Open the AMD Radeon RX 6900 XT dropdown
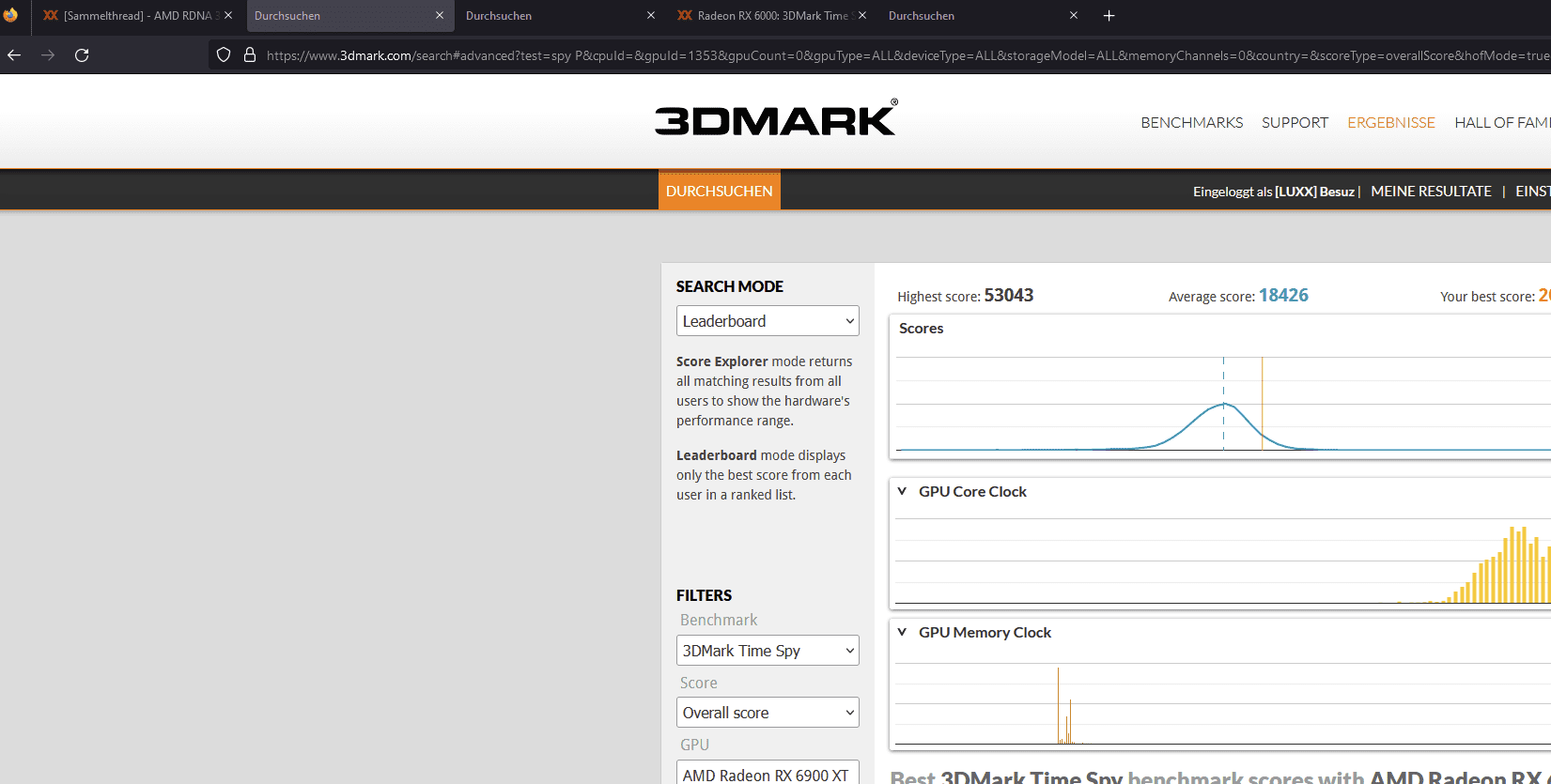 pos(768,773)
